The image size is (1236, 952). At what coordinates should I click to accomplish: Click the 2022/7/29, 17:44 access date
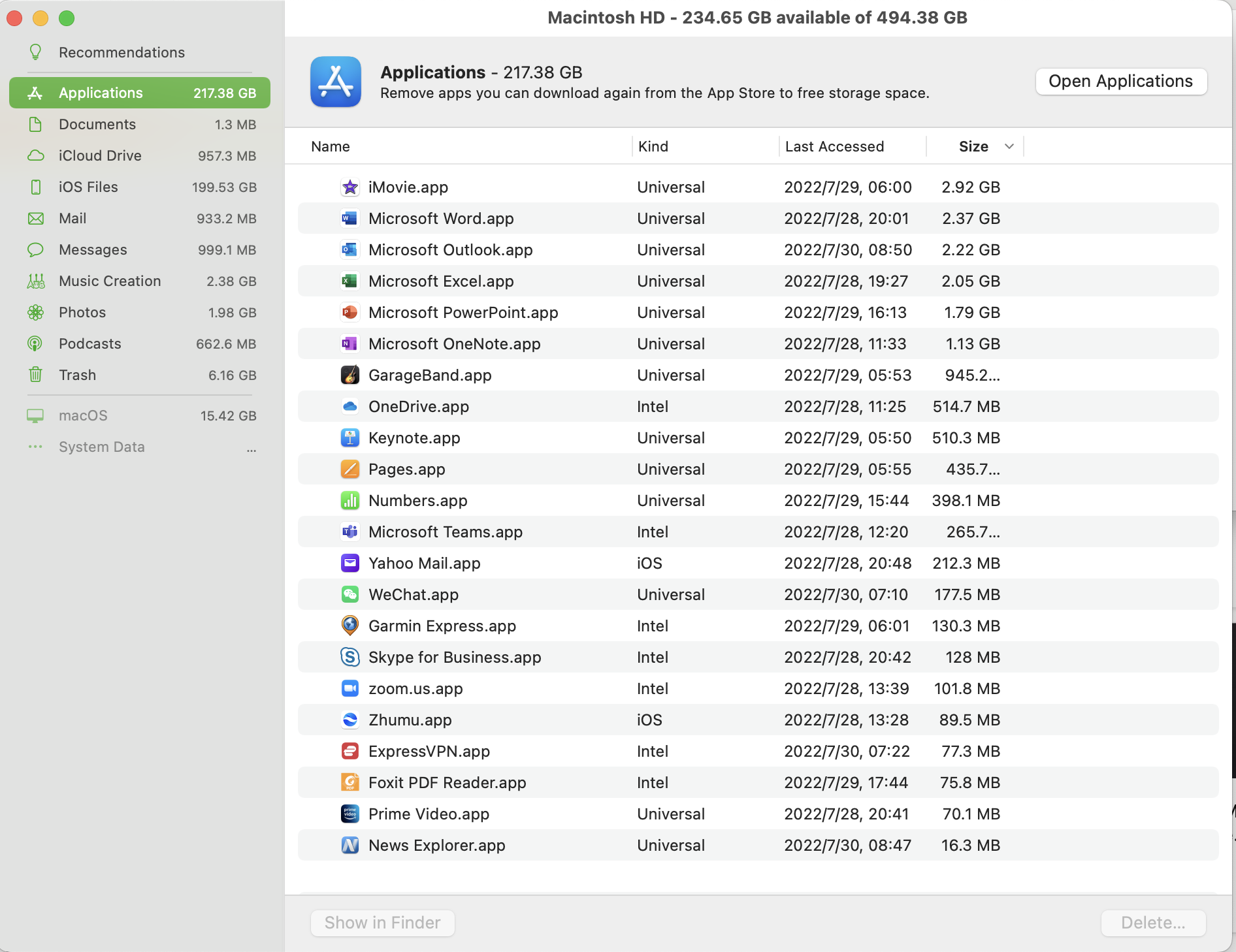(846, 783)
